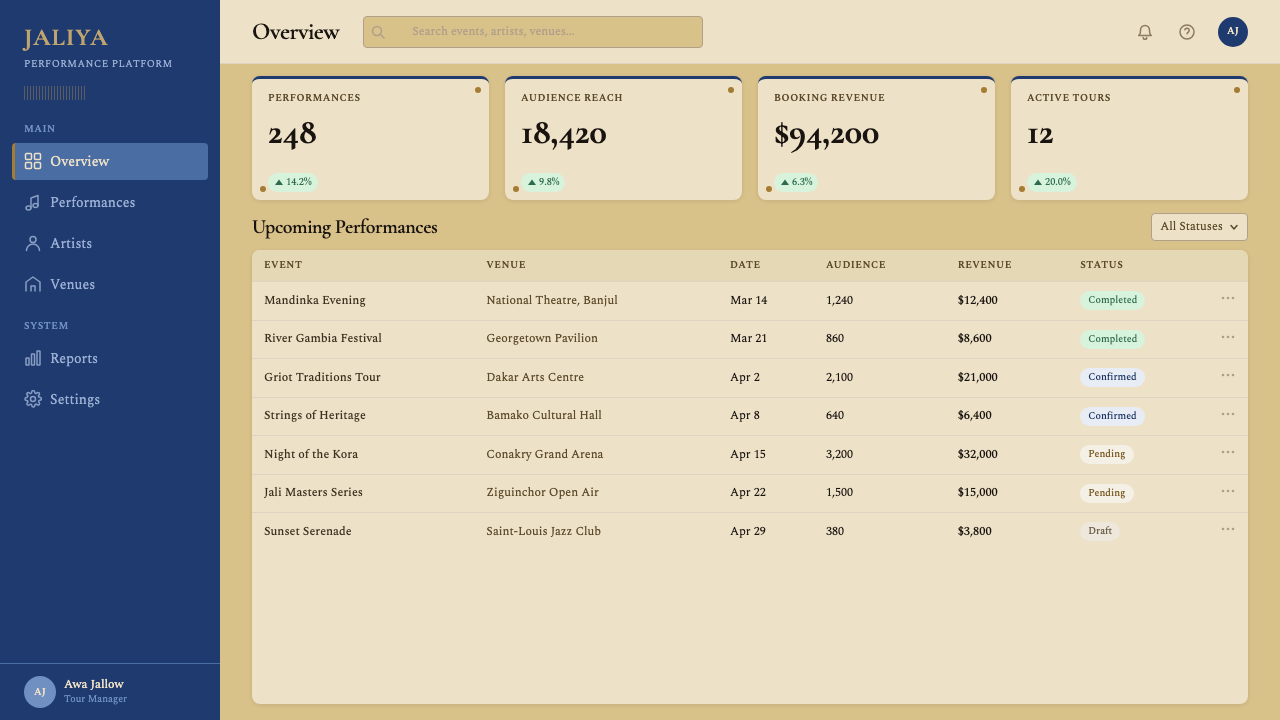Image resolution: width=1280 pixels, height=720 pixels.
Task: Click the search magnifier icon
Action: coord(378,32)
